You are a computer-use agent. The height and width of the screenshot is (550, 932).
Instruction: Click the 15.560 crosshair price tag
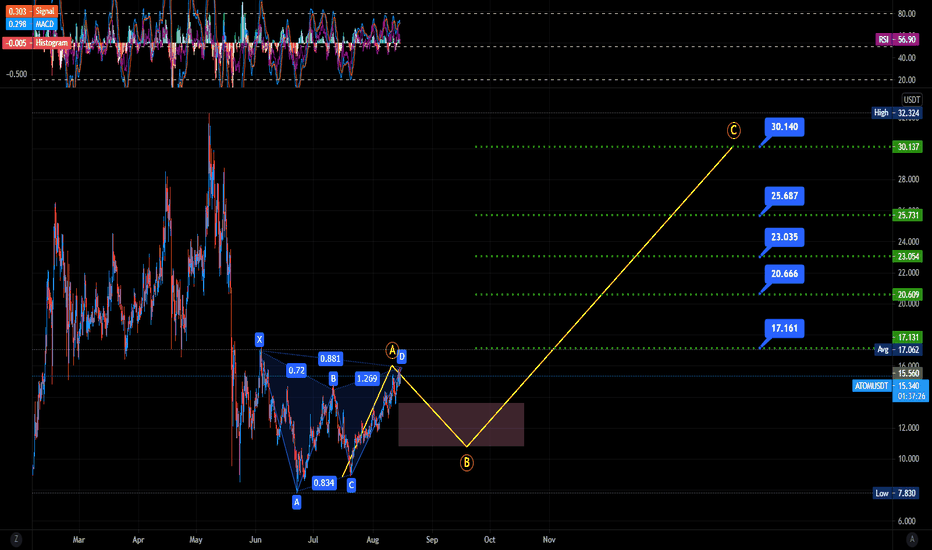[x=908, y=373]
